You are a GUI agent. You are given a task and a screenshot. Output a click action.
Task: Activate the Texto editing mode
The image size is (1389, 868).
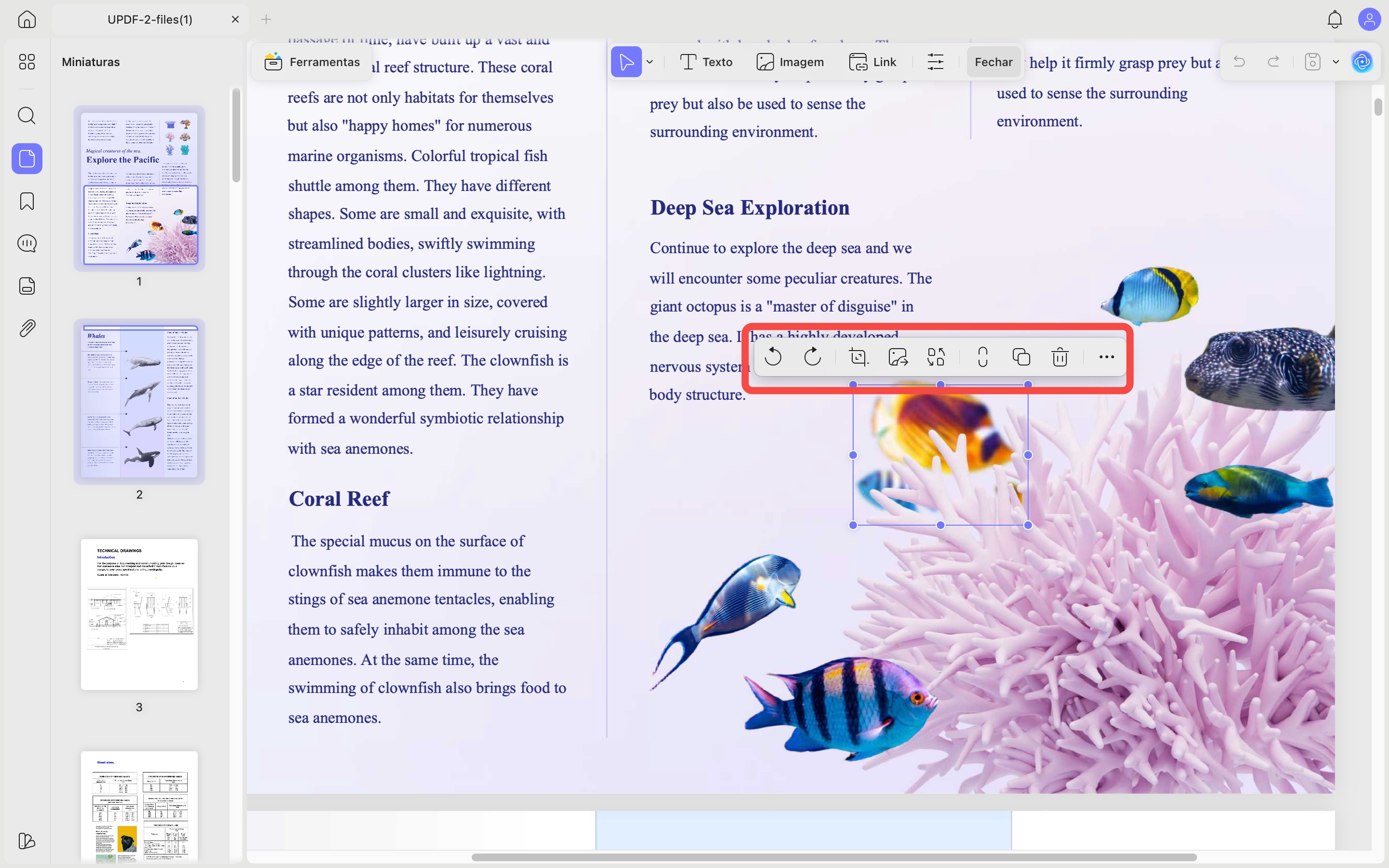pyautogui.click(x=706, y=61)
